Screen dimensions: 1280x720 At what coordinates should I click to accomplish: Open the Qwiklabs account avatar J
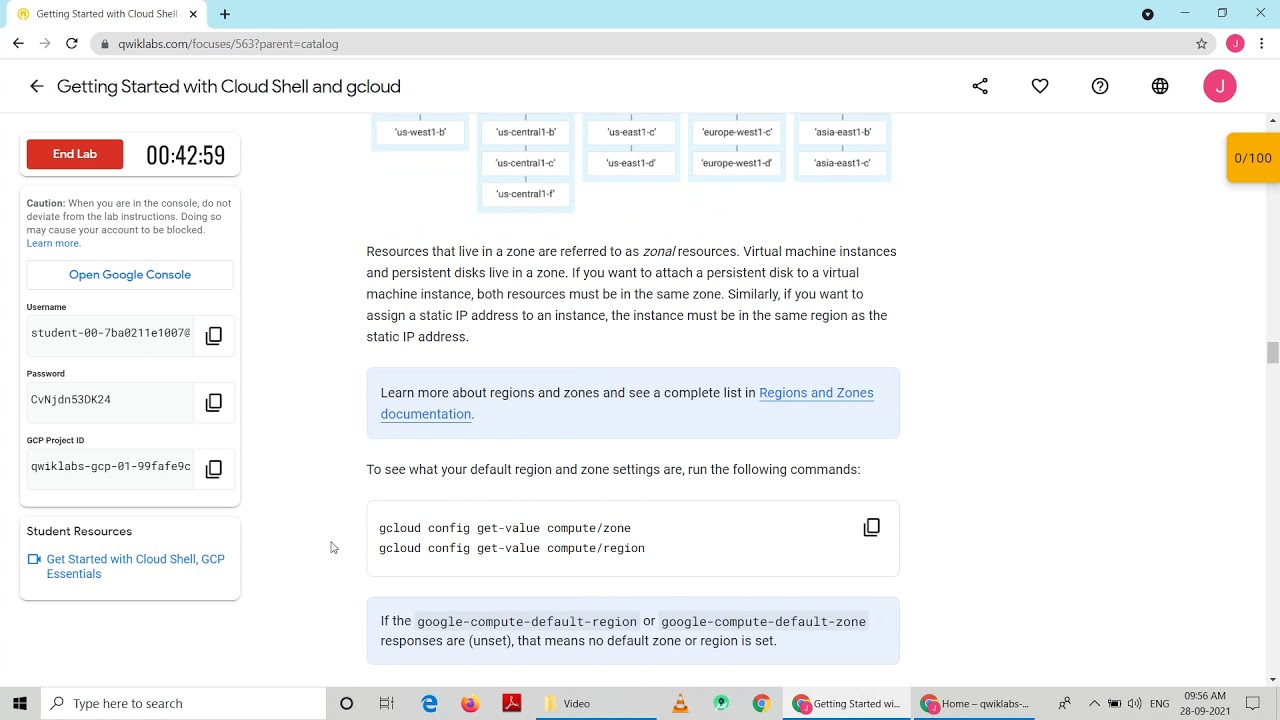tap(1220, 86)
